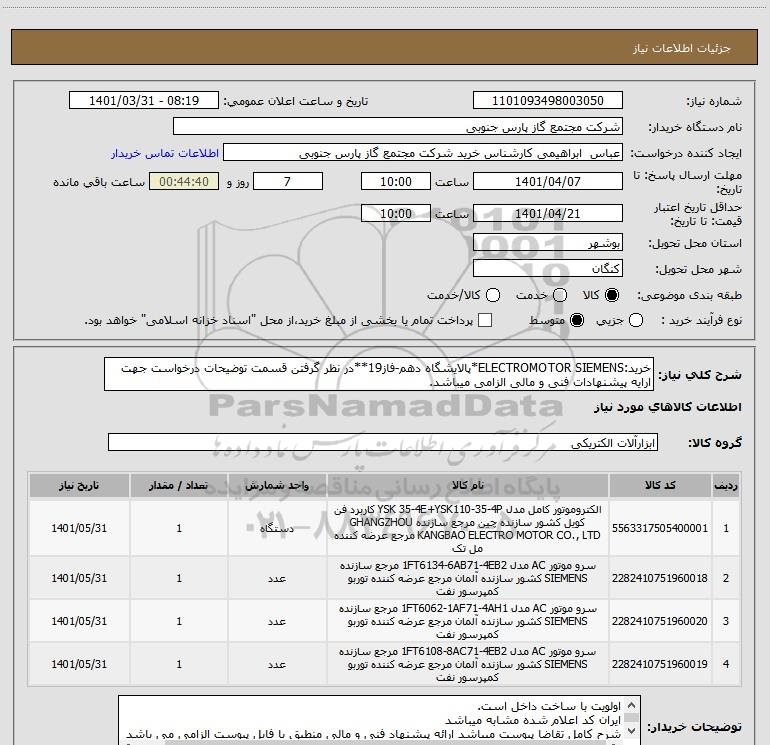Select the کالا/خدمت radio button
Screen dimensions: 770x745
tap(493, 295)
